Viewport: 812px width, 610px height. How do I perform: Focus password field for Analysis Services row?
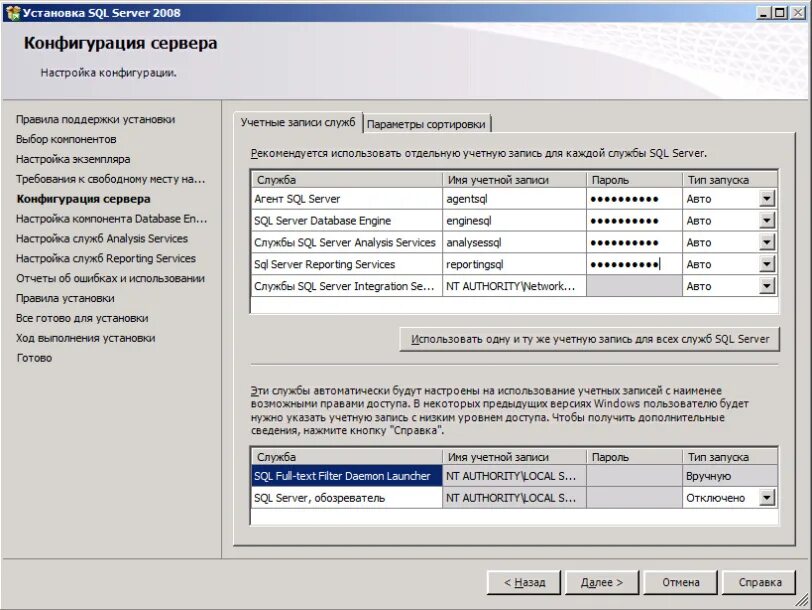pos(634,242)
